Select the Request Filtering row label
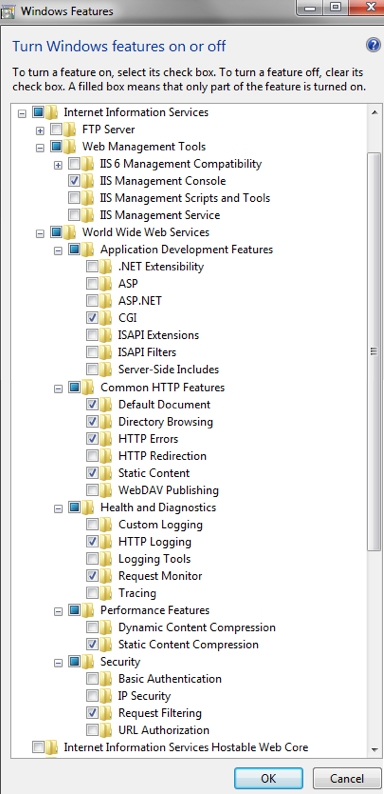 click(x=160, y=713)
